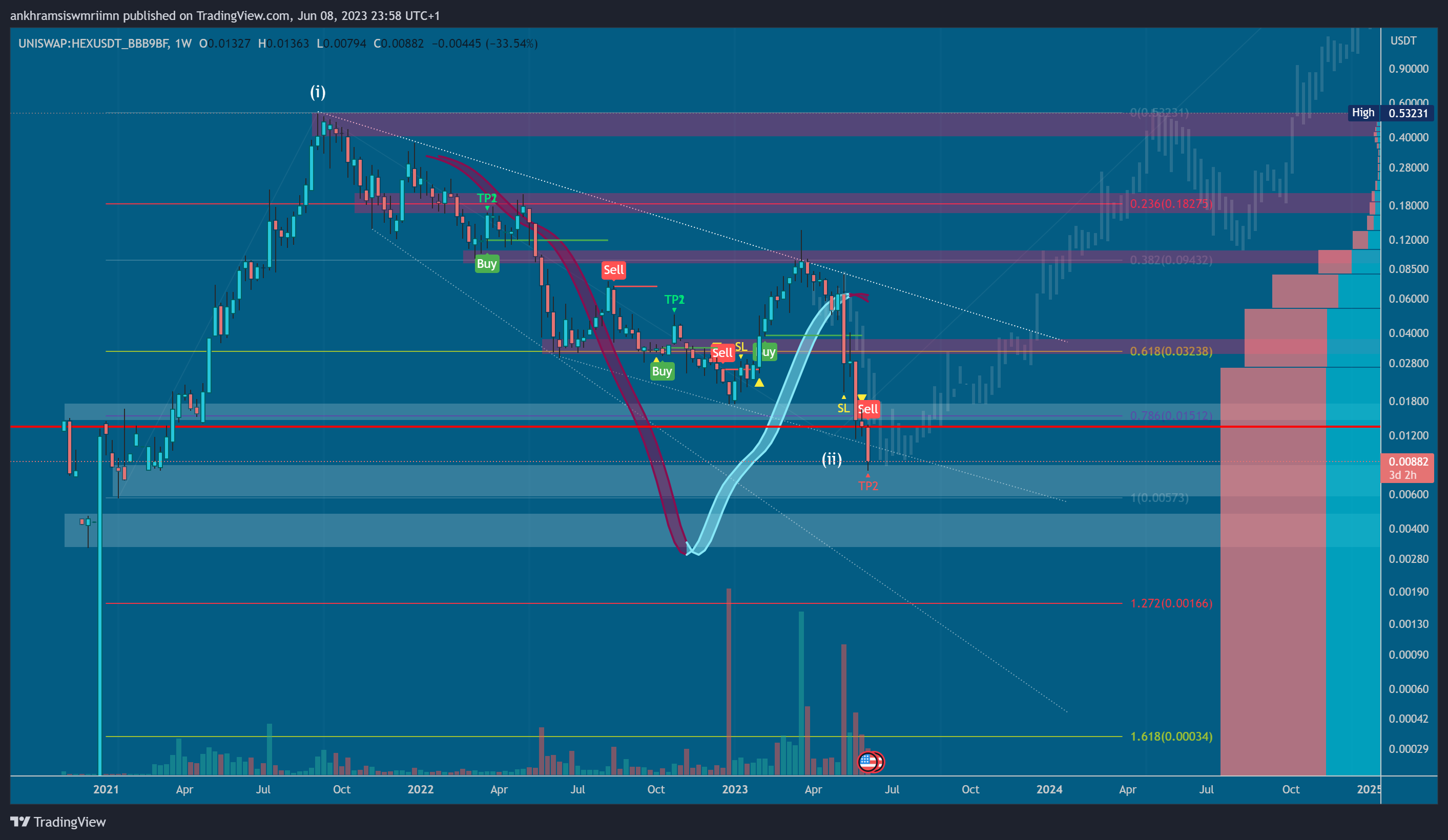The width and height of the screenshot is (1448, 840).
Task: Click the 0.90000 price axis label
Action: (x=1409, y=69)
